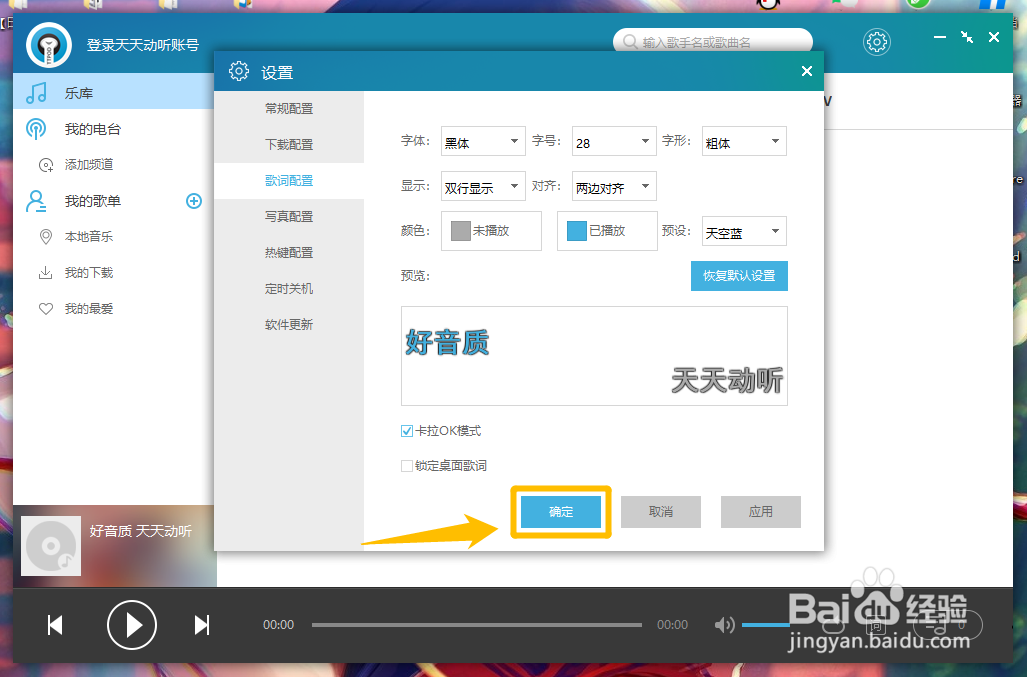Open the 常规配置 settings tab
The width and height of the screenshot is (1027, 677).
pos(289,109)
